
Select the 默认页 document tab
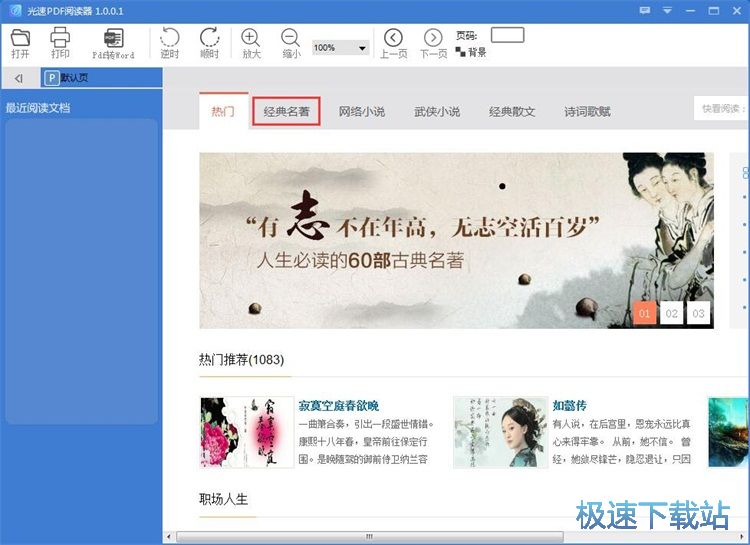101,78
